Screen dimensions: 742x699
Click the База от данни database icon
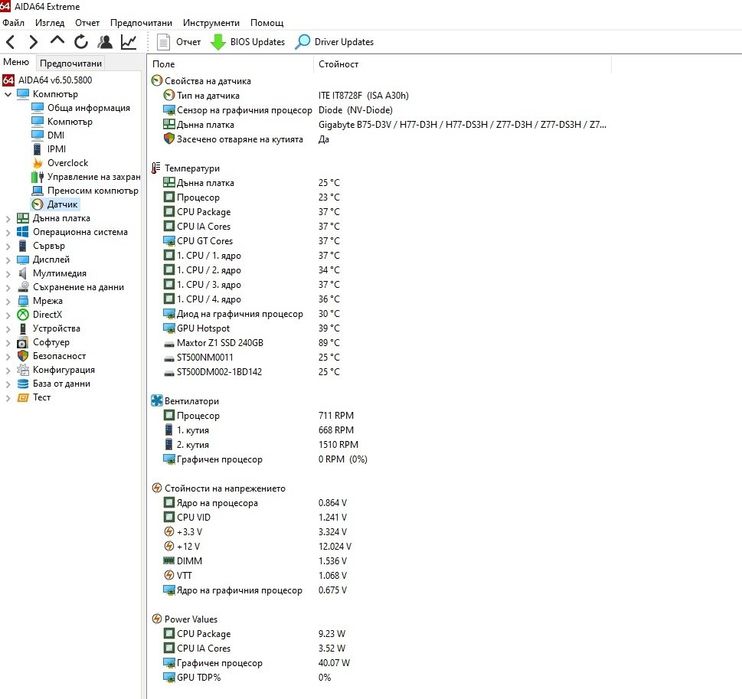[23, 383]
